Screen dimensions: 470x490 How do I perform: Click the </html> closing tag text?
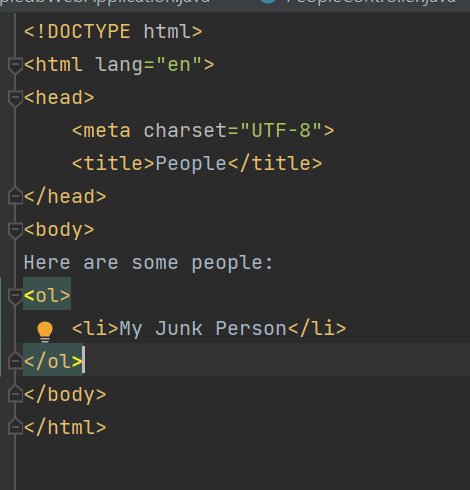click(x=65, y=428)
